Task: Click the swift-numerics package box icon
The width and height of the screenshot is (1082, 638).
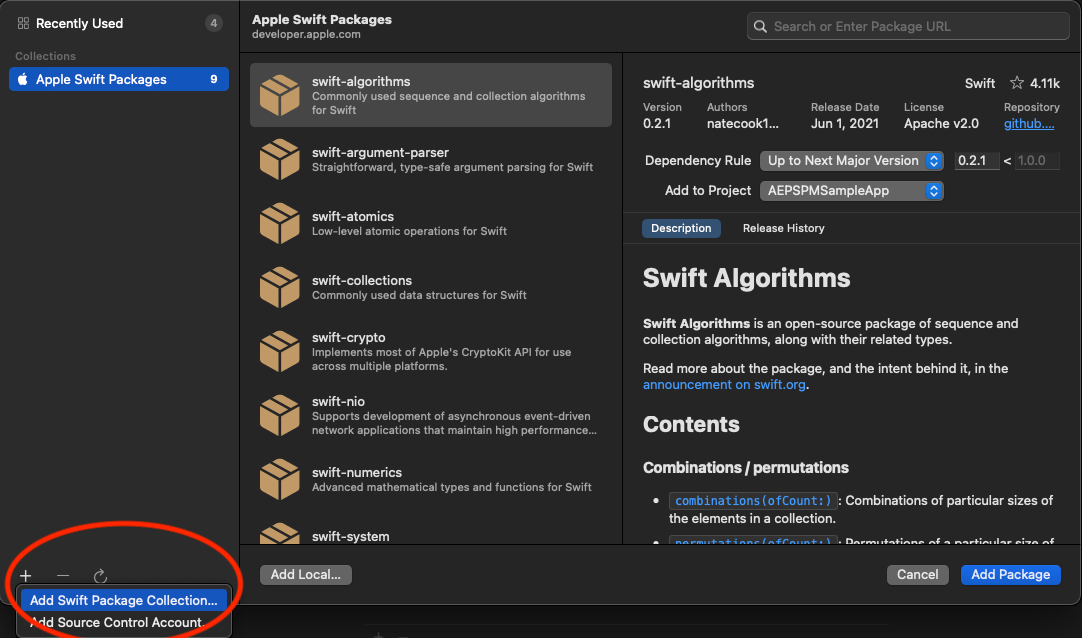Action: click(x=279, y=479)
